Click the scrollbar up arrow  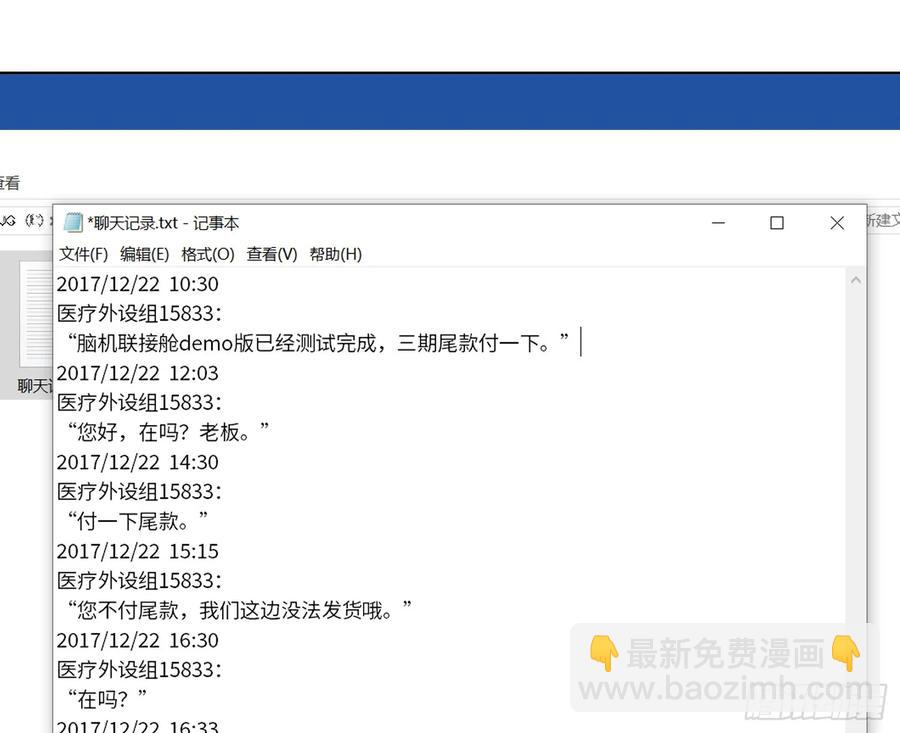click(856, 281)
